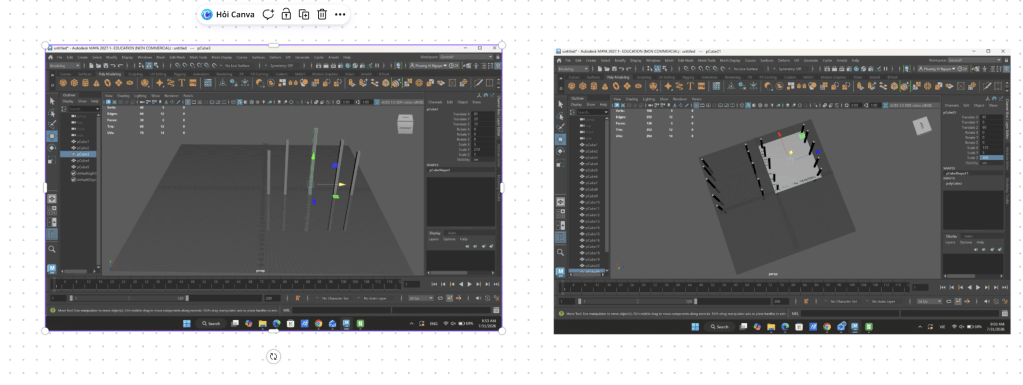This screenshot has height=385, width=1023.
Task: Click the top-center edge handle of the selected image
Action: point(274,46)
